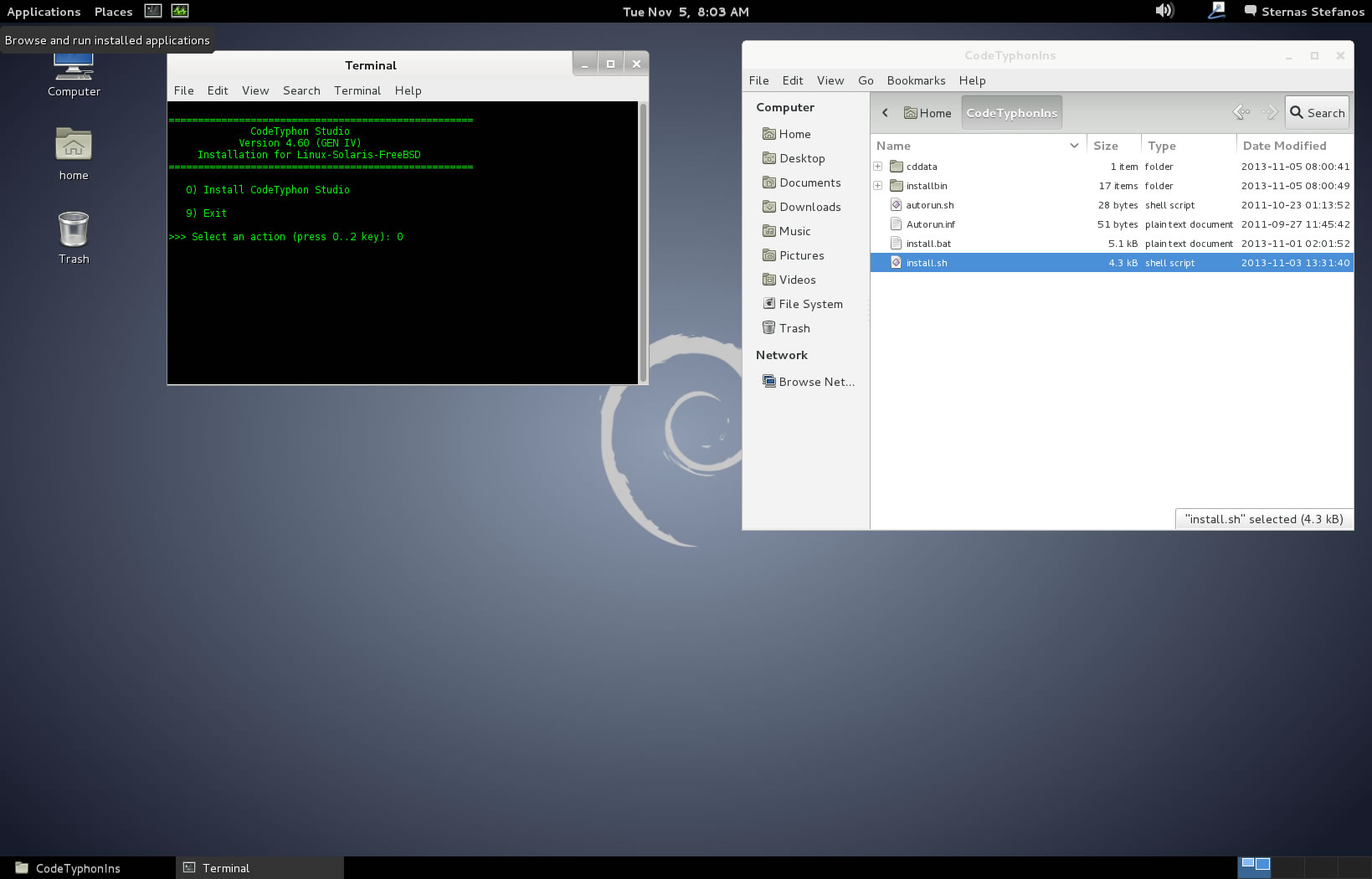Select the install.bat file name

click(928, 244)
